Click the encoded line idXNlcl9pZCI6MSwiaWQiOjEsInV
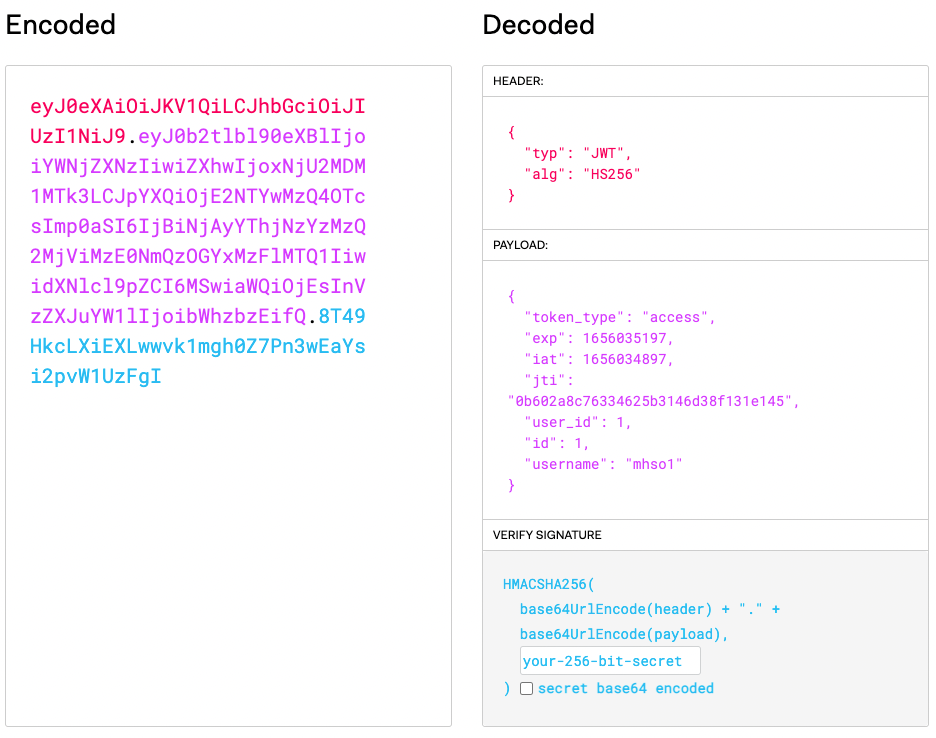936x738 pixels. 198,286
